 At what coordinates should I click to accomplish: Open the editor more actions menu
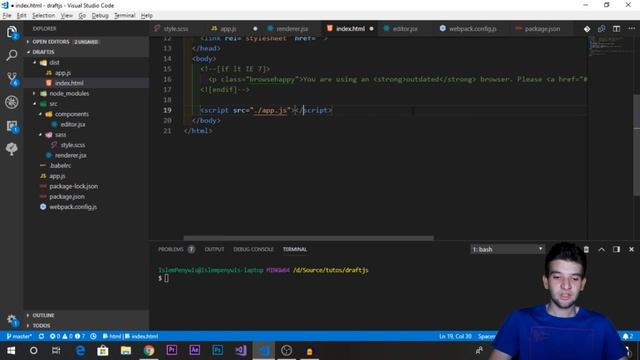(631, 29)
